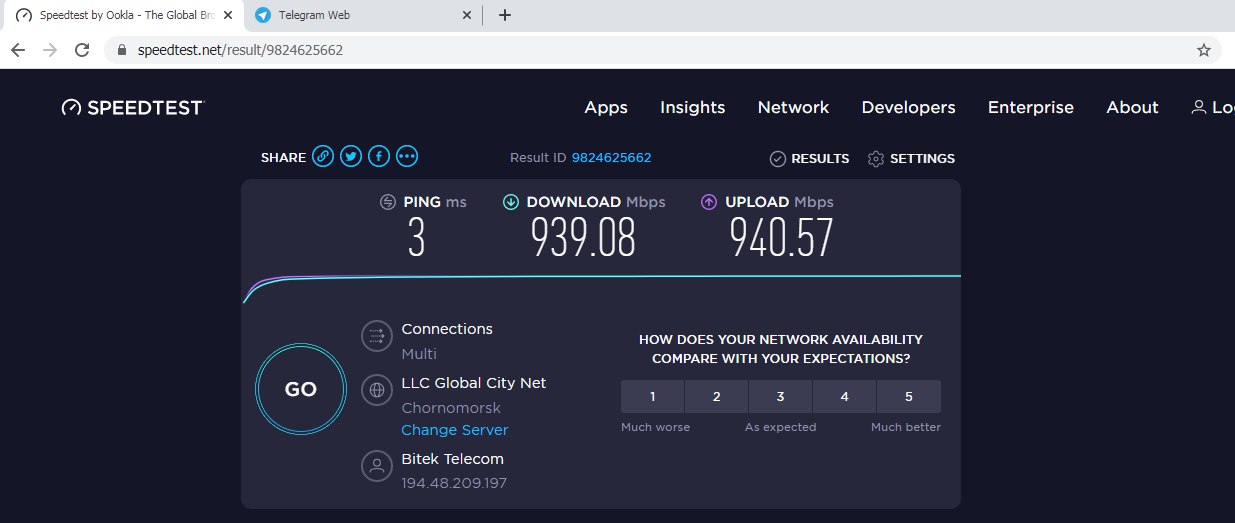The height and width of the screenshot is (523, 1235).
Task: Open the About menu
Action: tap(1132, 107)
